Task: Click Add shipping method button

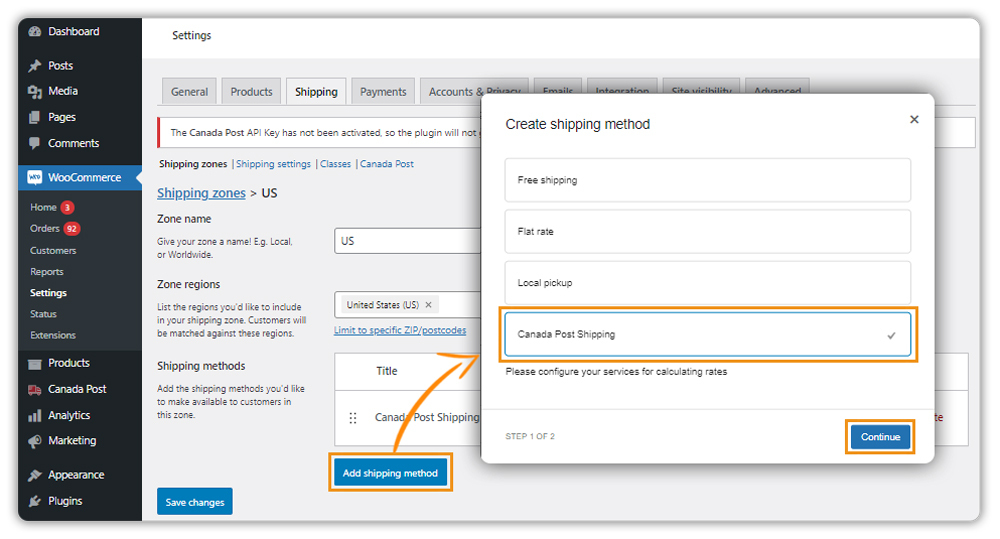Action: point(390,473)
